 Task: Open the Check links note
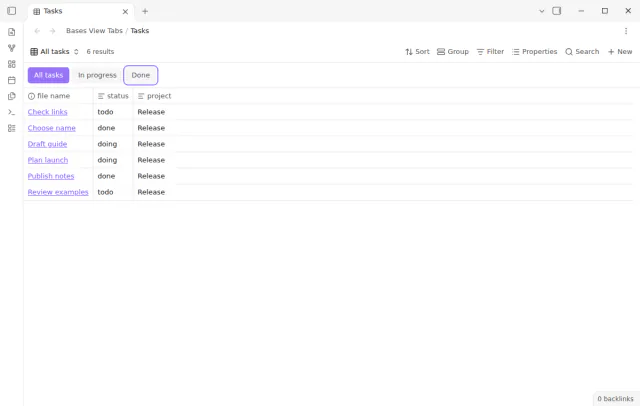[47, 112]
